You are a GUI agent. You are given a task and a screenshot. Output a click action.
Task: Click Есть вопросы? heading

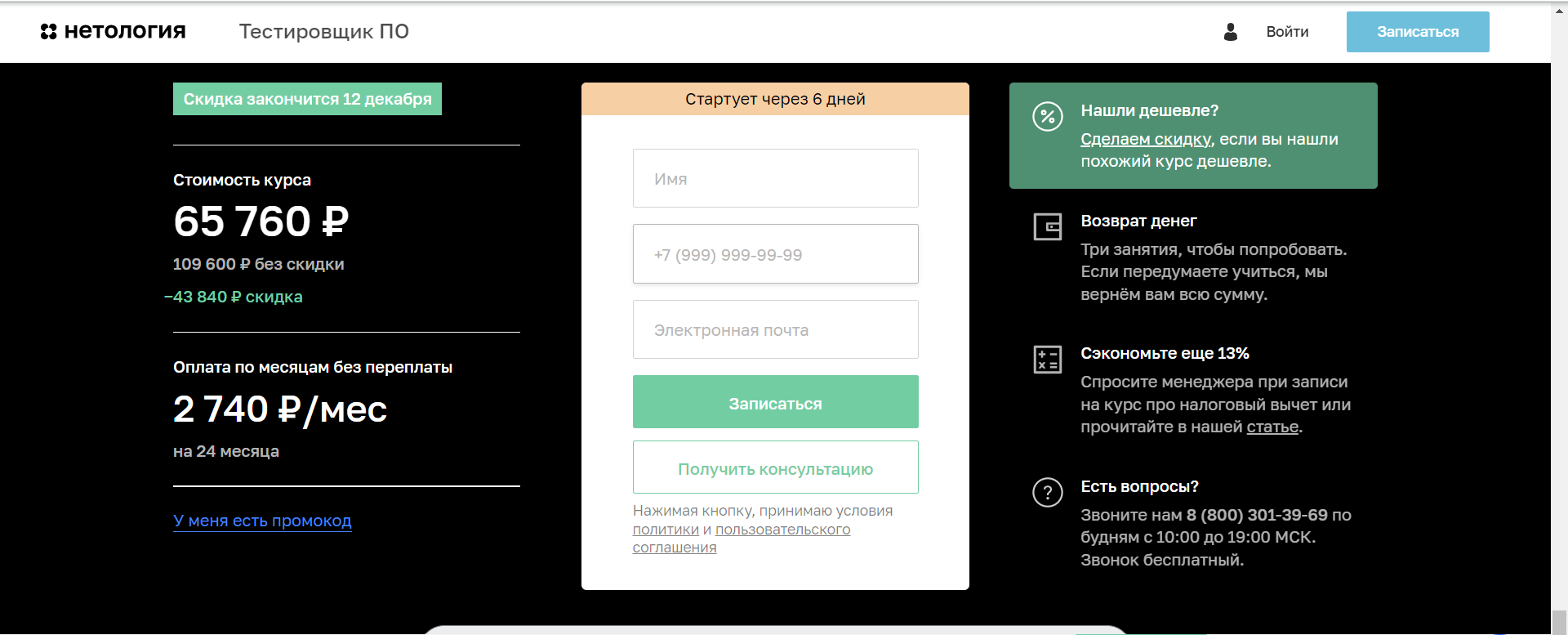(x=1139, y=486)
